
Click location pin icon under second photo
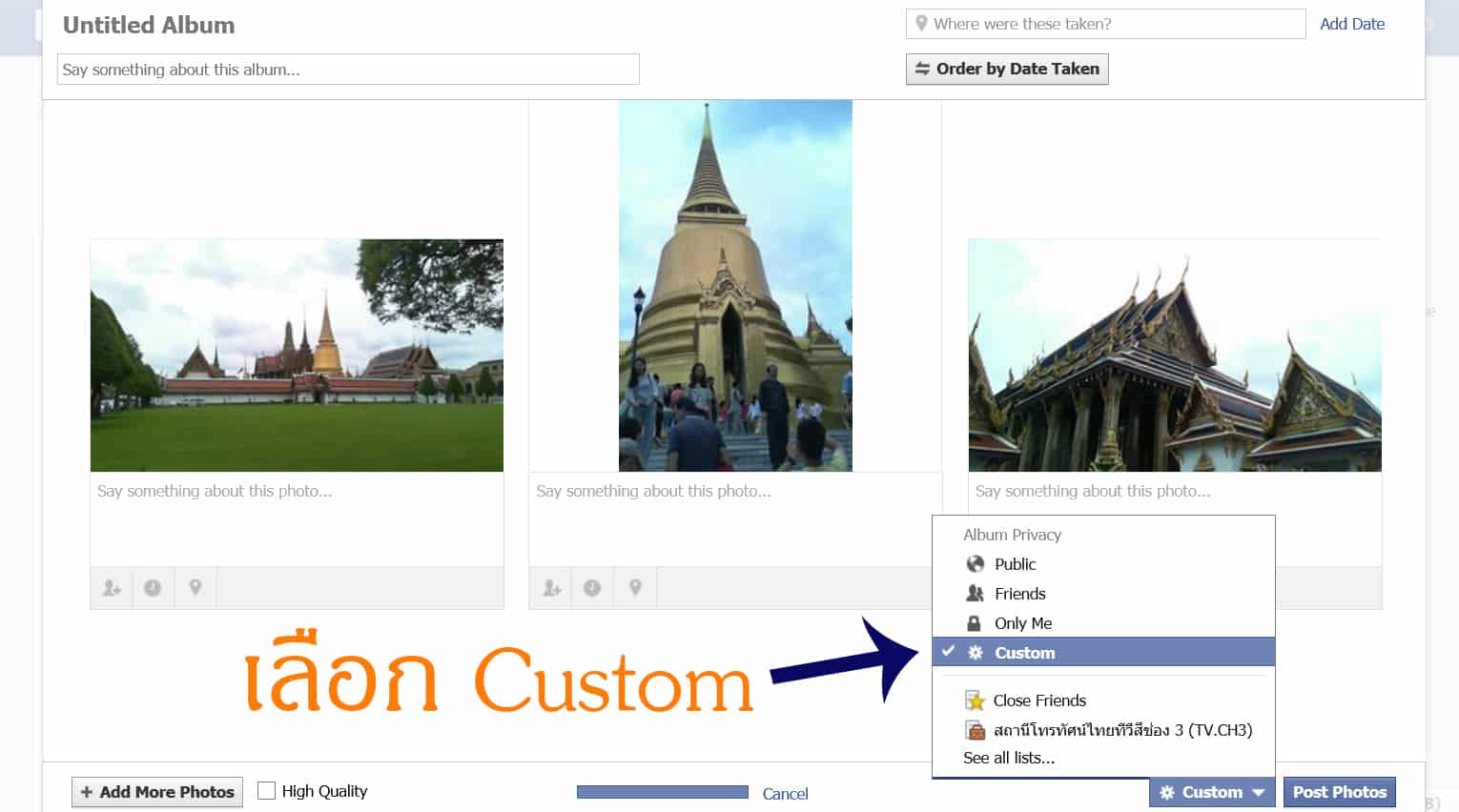(635, 588)
